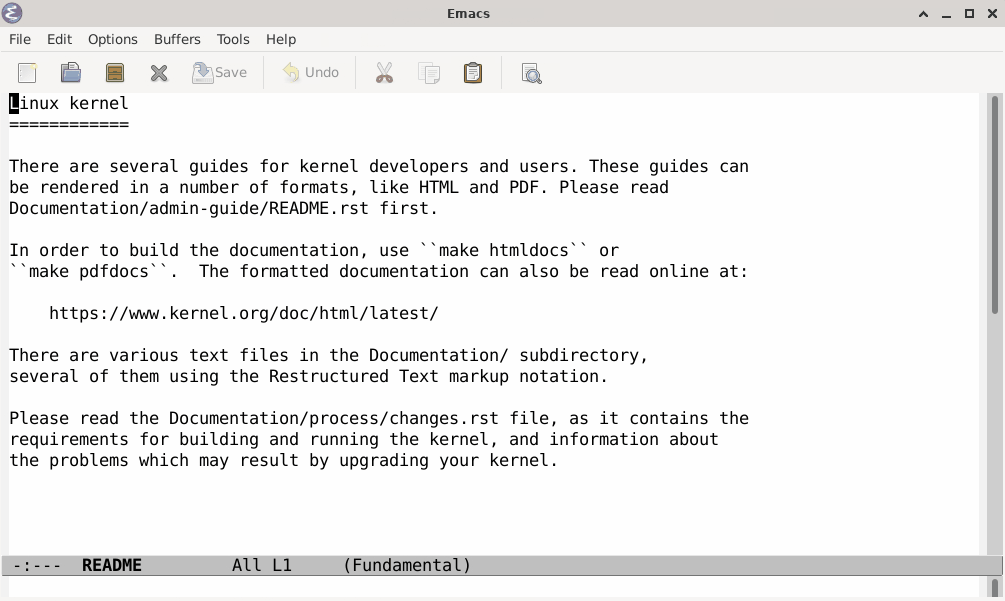Open the Buffers menu

tap(177, 39)
